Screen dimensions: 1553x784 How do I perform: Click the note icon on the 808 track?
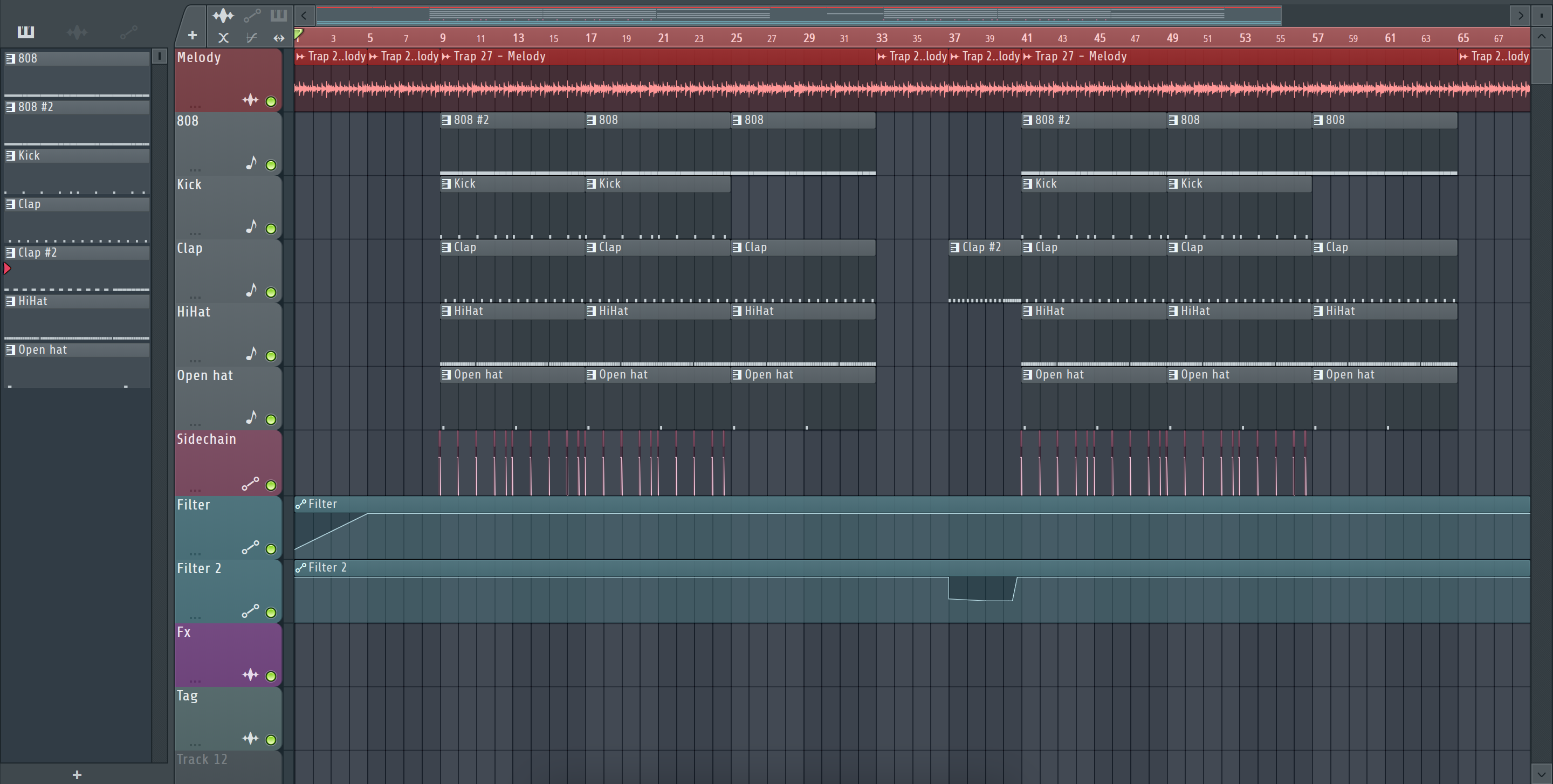coord(251,163)
